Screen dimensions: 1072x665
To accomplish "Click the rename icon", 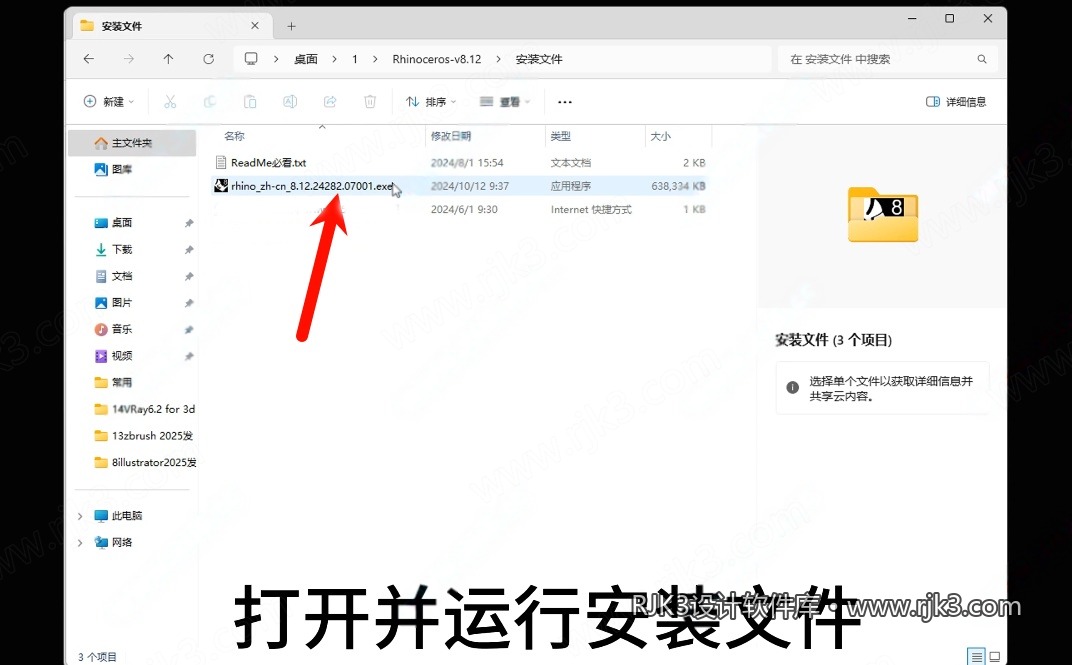I will tap(290, 101).
